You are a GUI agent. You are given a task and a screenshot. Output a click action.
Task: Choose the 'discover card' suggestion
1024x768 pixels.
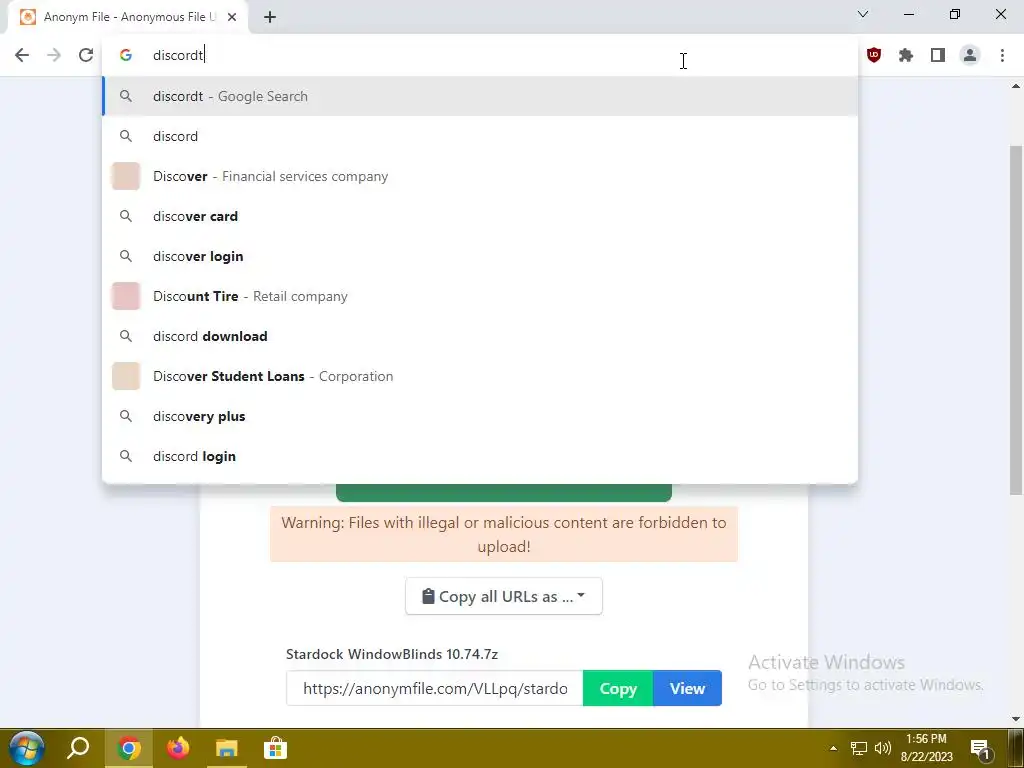[x=480, y=216]
